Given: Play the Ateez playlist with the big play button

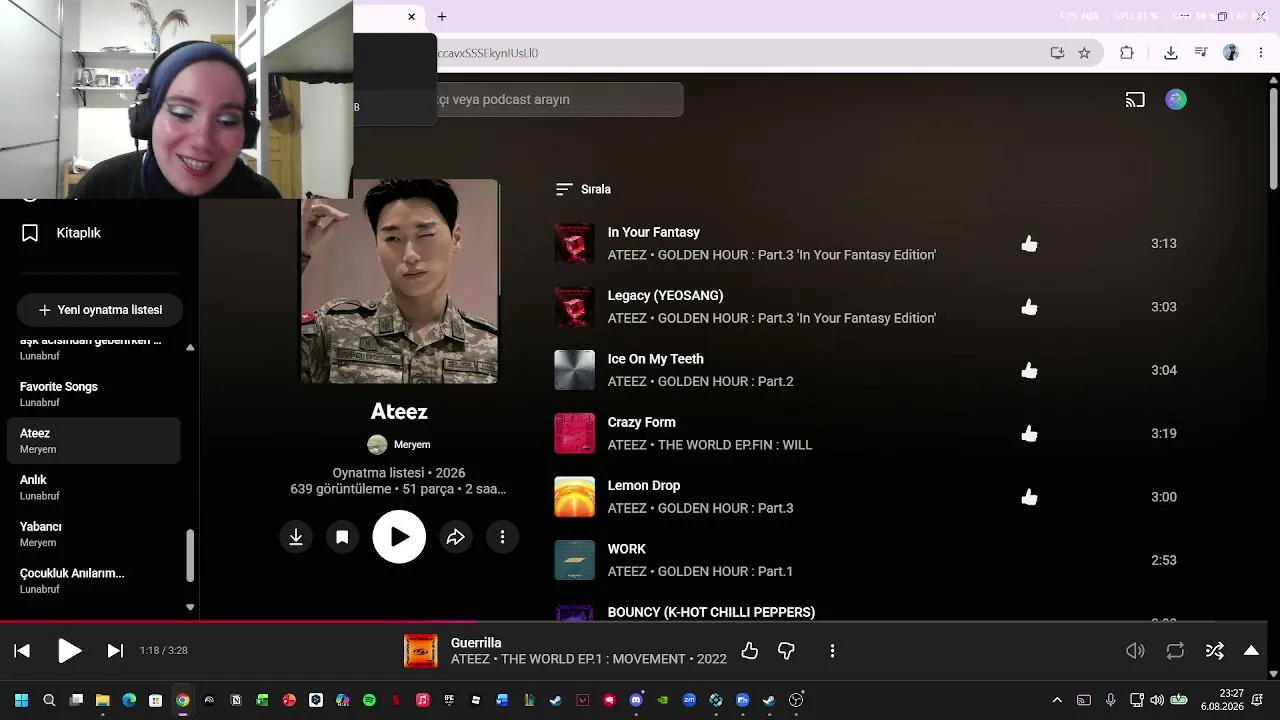Looking at the screenshot, I should 399,537.
